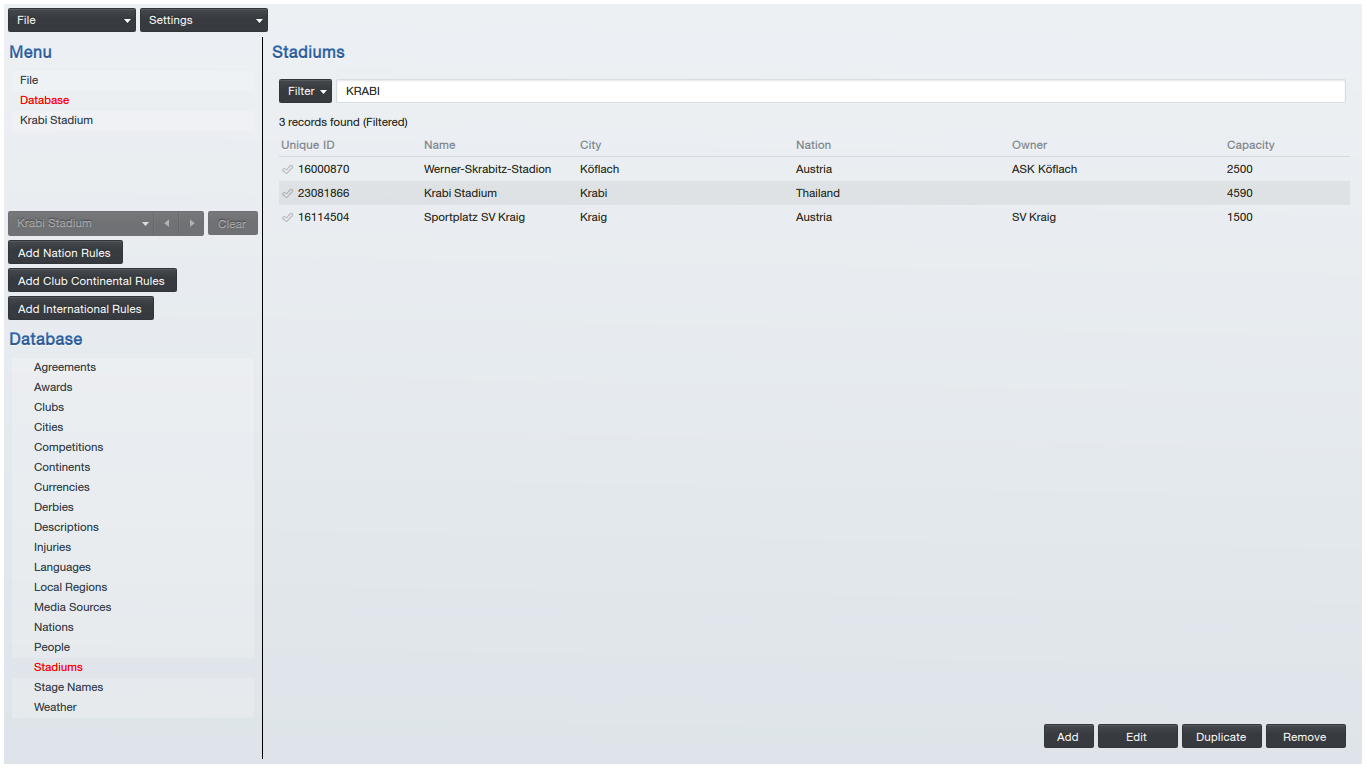Click the history back arrow icon
Image resolution: width=1366 pixels, height=768 pixels.
coord(167,224)
